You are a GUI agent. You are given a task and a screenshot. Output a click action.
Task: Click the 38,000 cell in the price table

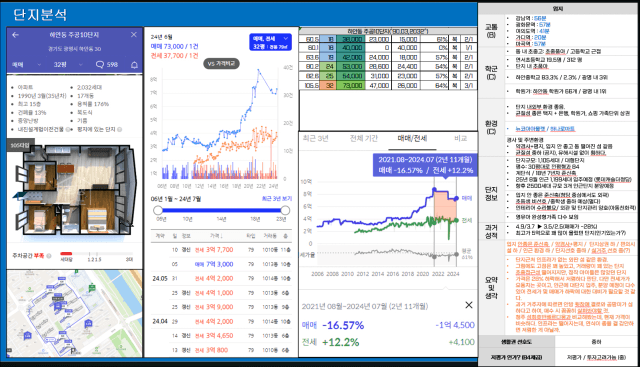pyautogui.click(x=350, y=39)
